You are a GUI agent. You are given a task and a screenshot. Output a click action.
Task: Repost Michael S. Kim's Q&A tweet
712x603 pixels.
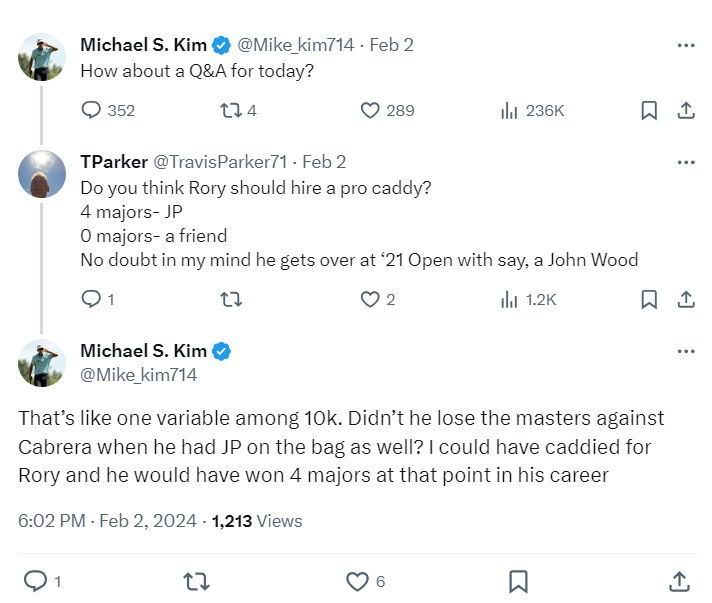229,110
